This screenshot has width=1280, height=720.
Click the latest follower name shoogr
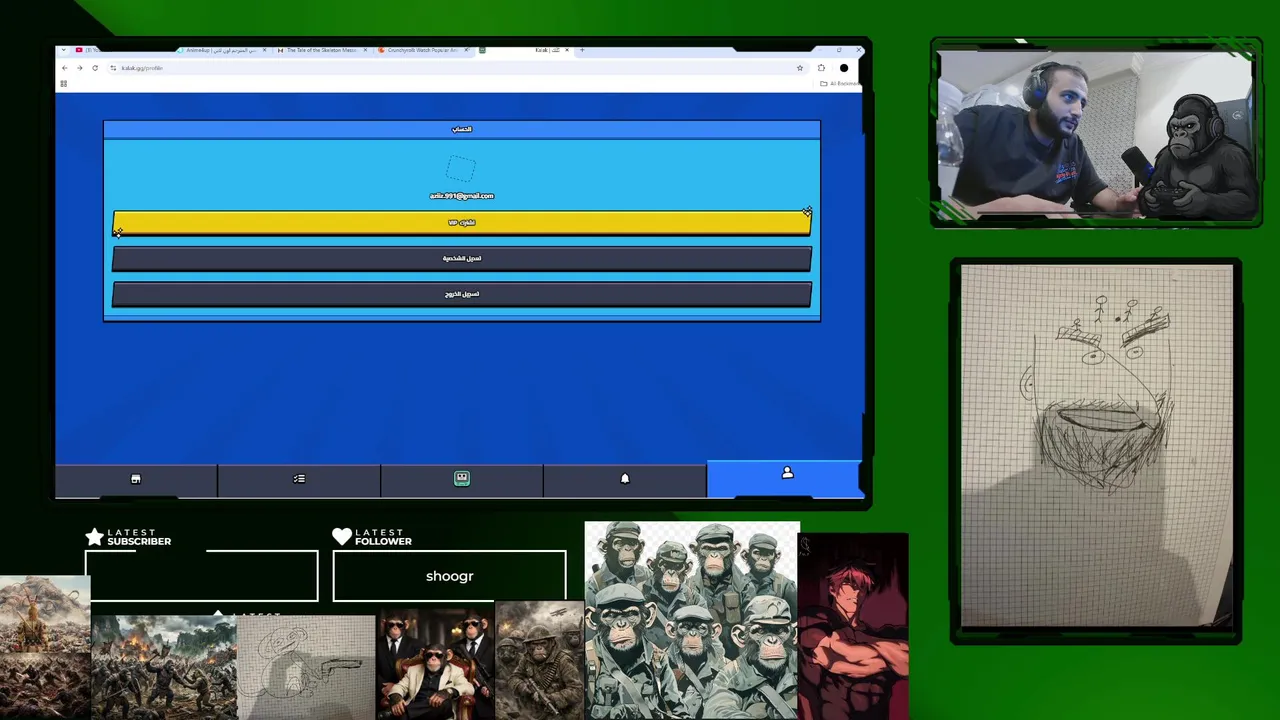450,576
